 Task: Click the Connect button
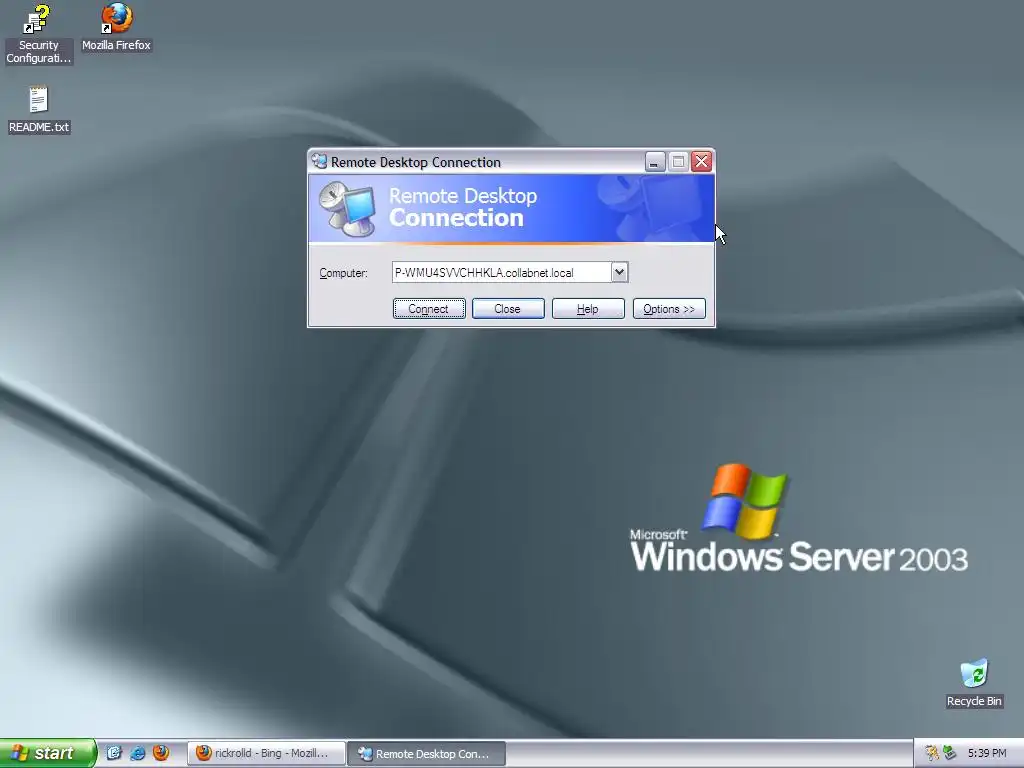coord(429,309)
